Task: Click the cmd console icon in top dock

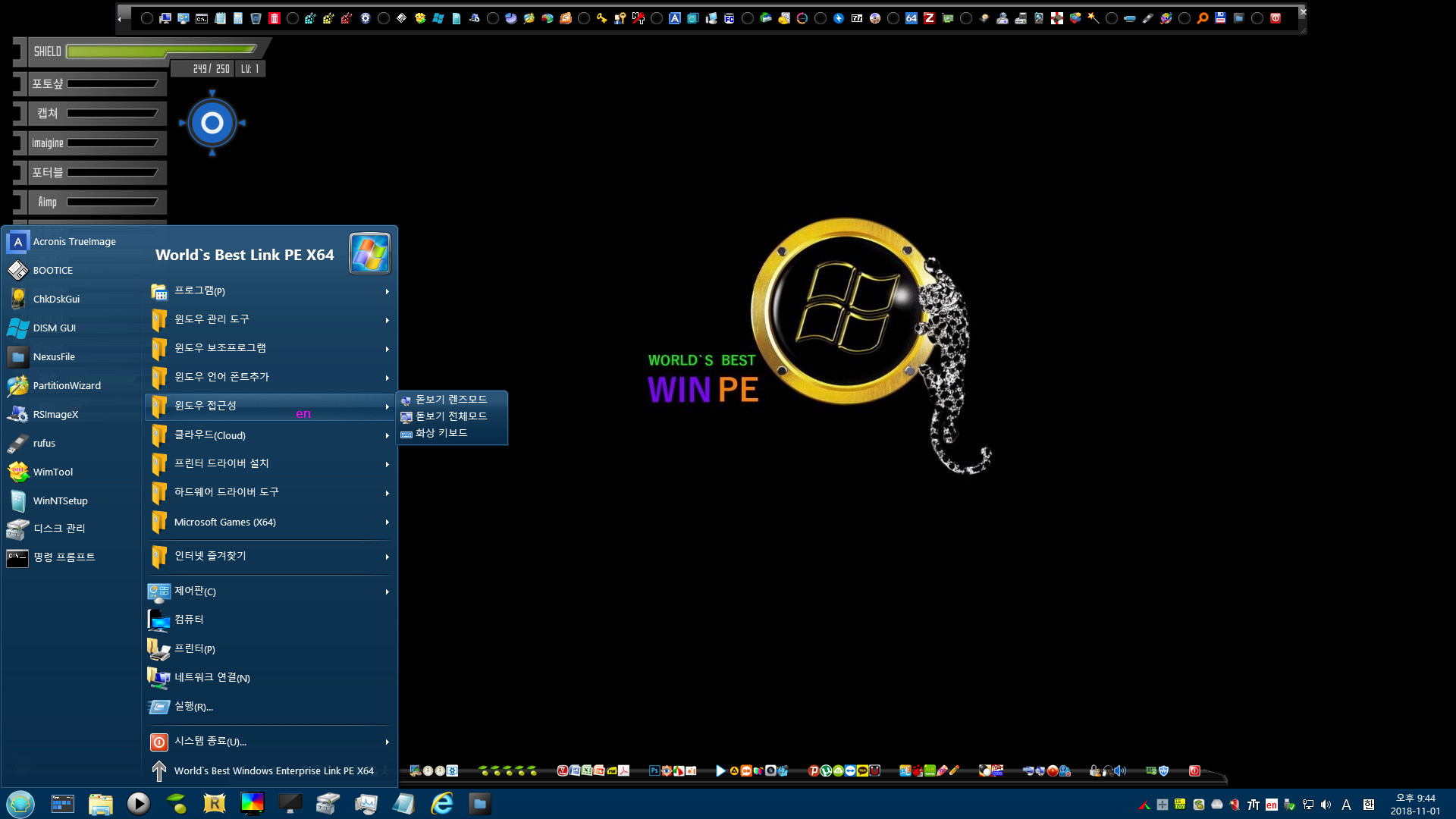Action: point(202,18)
